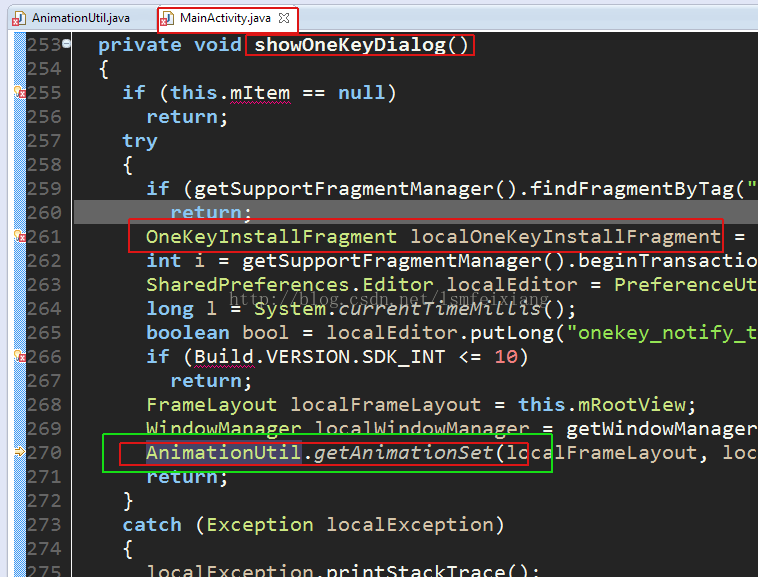Screen dimensions: 758x577
Task: Click the Java file icon on MainActivity.java tab
Action: point(167,19)
